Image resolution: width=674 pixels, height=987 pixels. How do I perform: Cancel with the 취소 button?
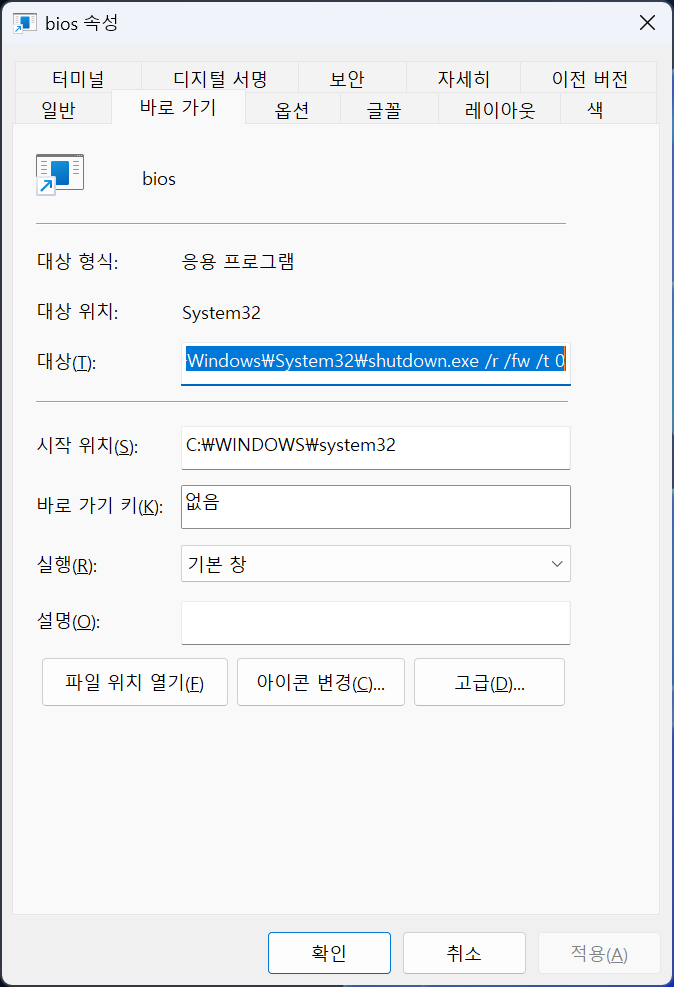[464, 953]
